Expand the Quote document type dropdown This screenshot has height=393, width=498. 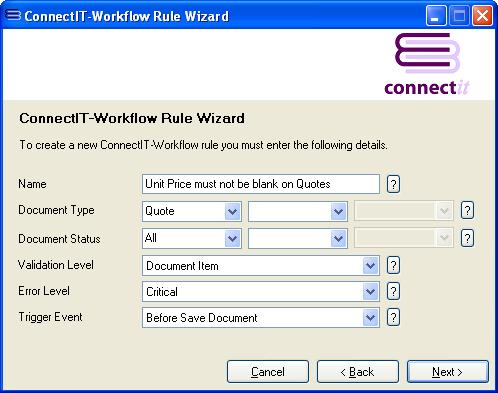(232, 211)
